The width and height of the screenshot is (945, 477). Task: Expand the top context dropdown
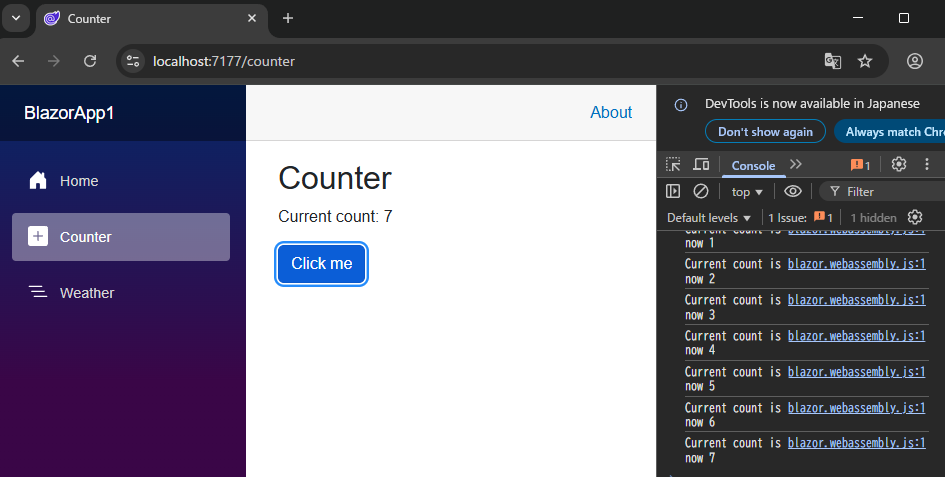pos(747,191)
